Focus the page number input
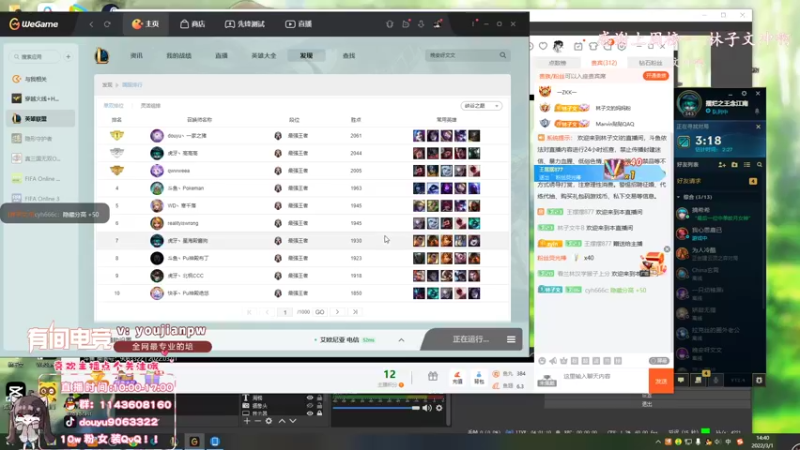This screenshot has width=800, height=450. pos(285,312)
